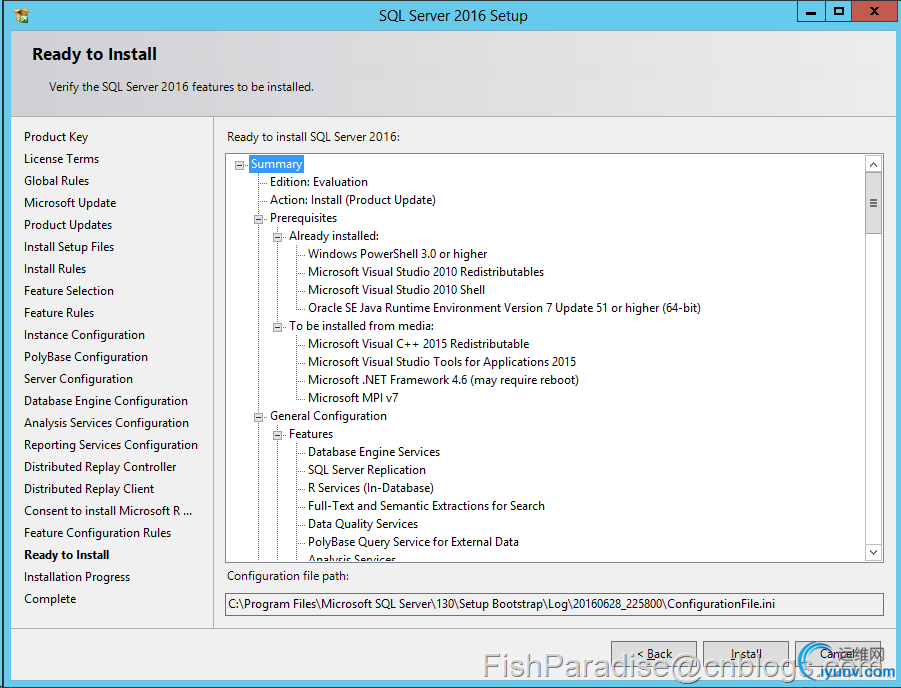Select Data Quality Services feature
This screenshot has height=688, width=901.
click(x=363, y=524)
